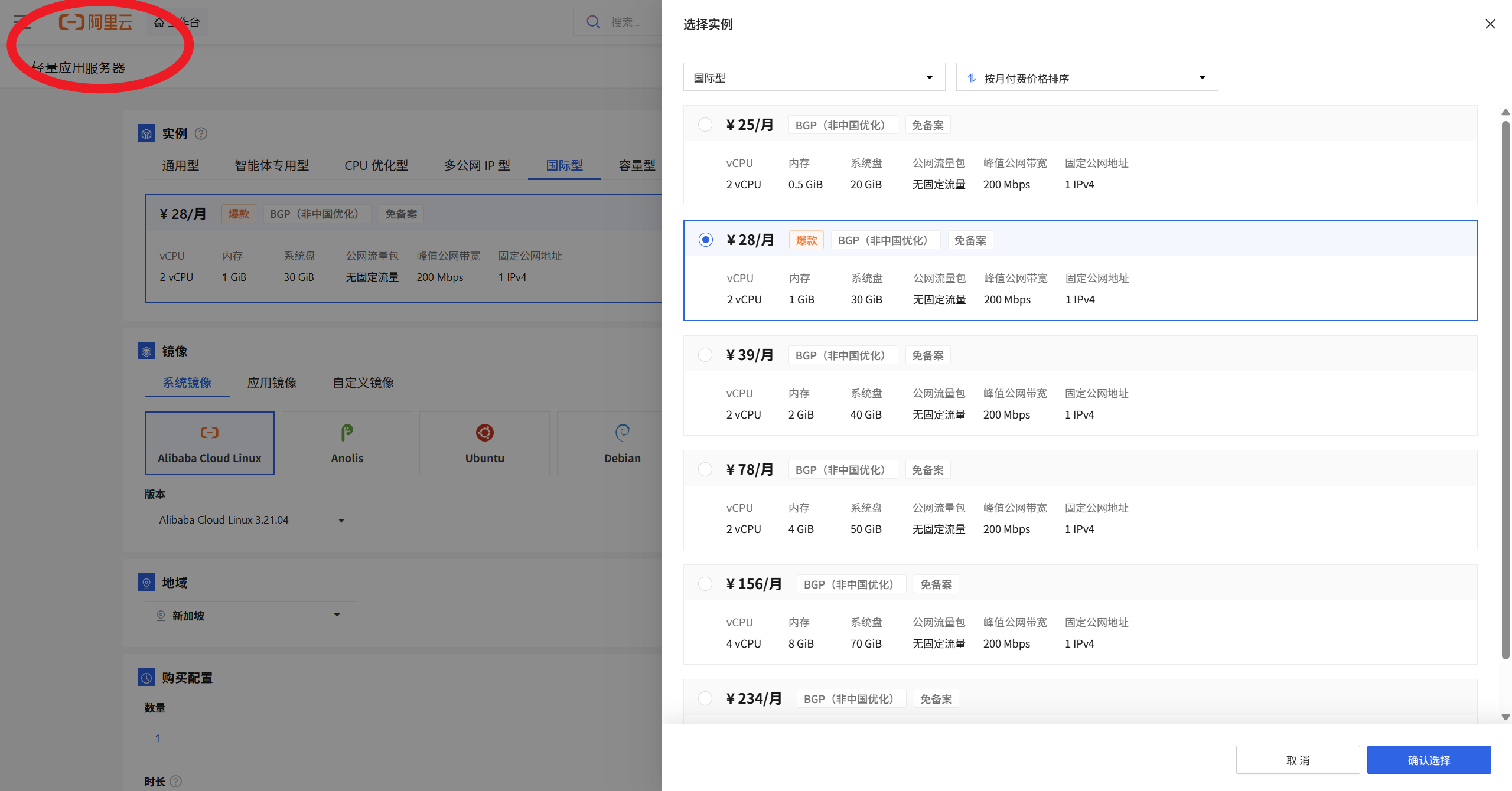The image size is (1512, 791).
Task: Click the 购买配置 clock icon
Action: (146, 678)
